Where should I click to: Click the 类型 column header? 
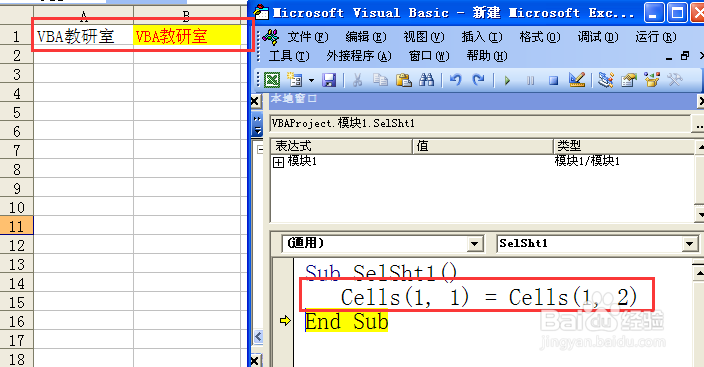(x=624, y=146)
